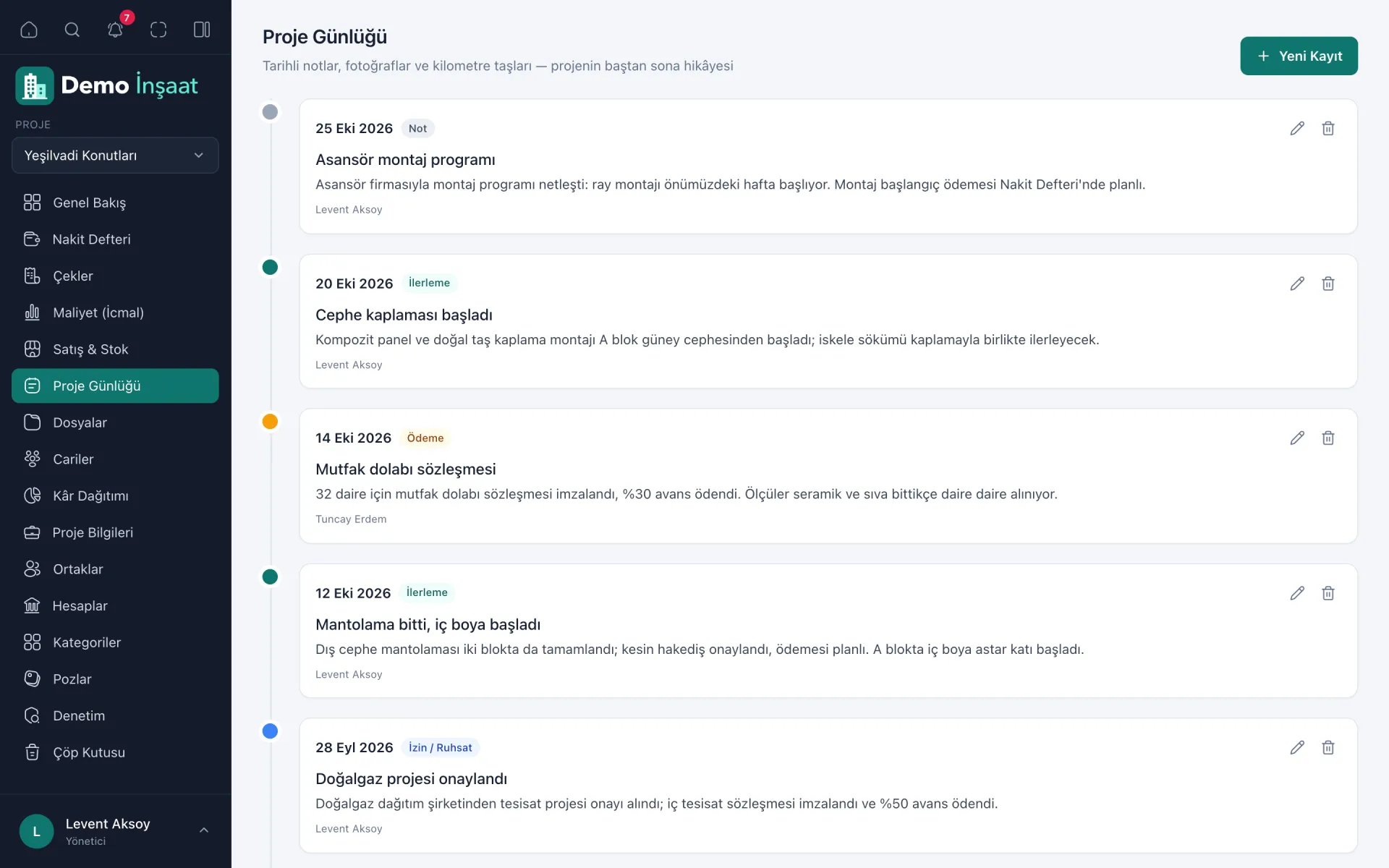Screen dimensions: 1389x868
Task: Go to Kâr Dağıtımı
Action: pyautogui.click(x=115, y=495)
